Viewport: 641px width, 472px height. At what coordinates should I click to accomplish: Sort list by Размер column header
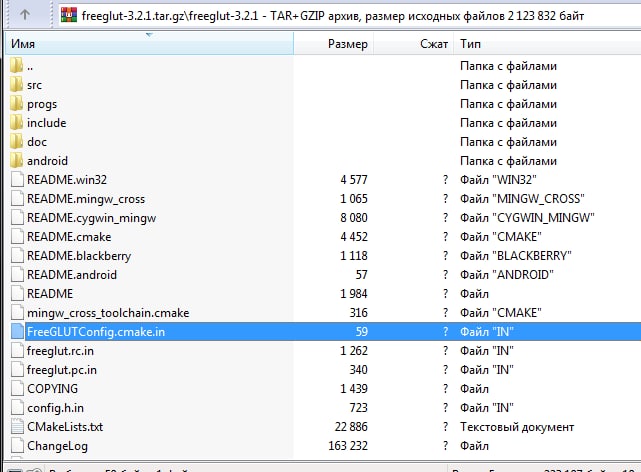[334, 44]
